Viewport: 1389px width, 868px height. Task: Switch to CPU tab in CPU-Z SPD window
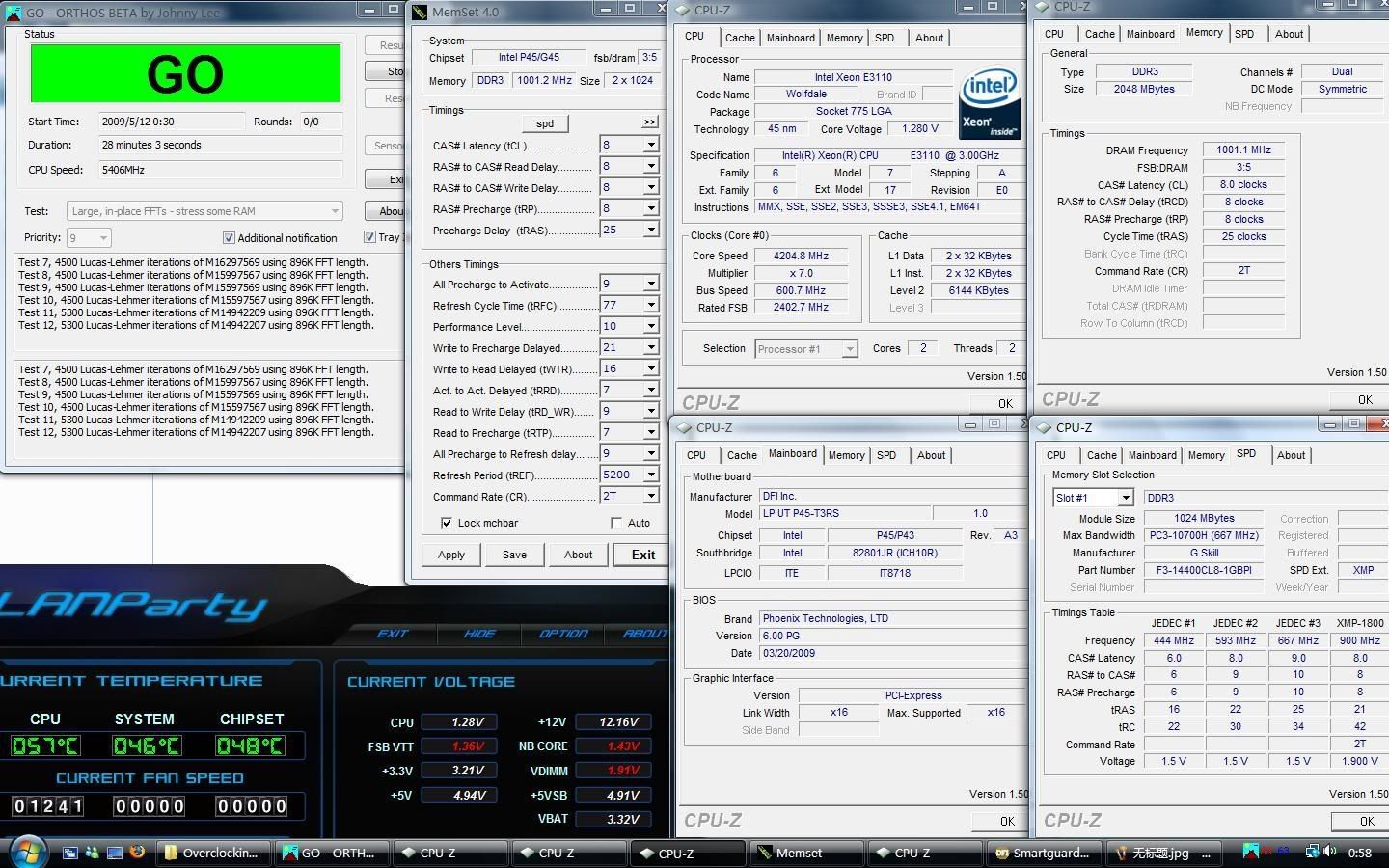pos(1056,455)
